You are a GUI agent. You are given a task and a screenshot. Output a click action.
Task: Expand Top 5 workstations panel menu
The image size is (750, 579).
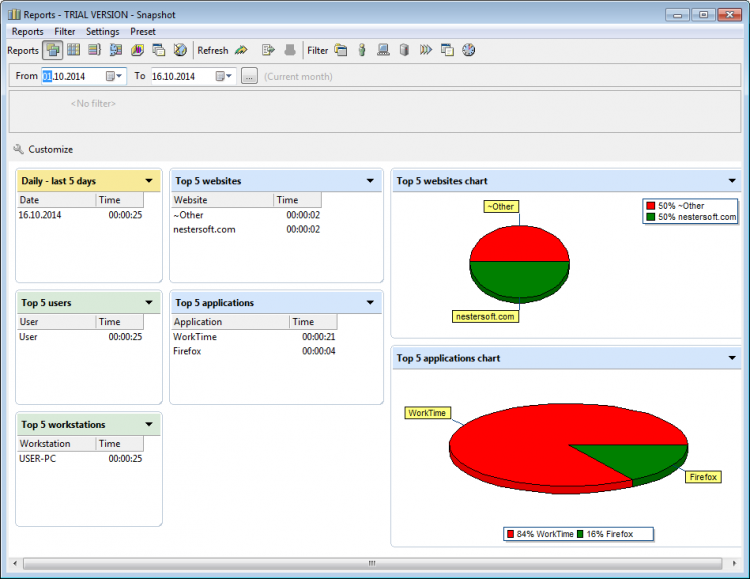[149, 424]
